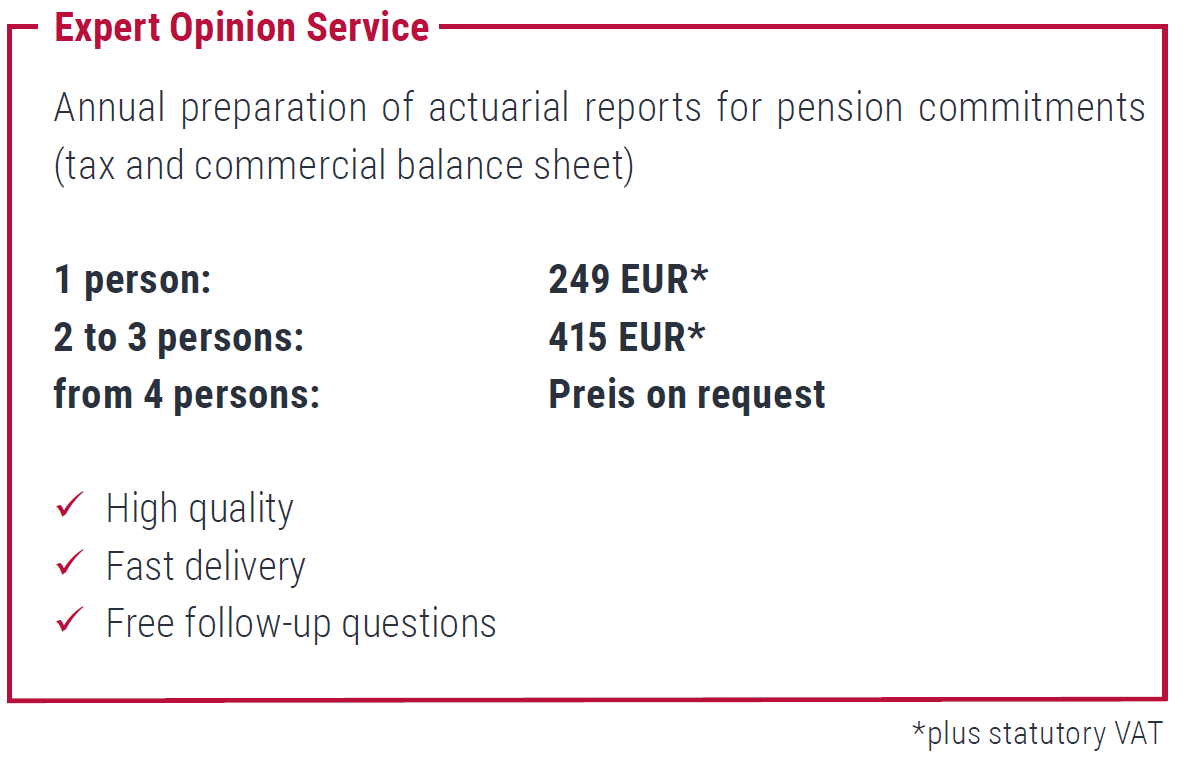
Task: Click the Expert Opinion Service heading
Action: pyautogui.click(x=242, y=27)
